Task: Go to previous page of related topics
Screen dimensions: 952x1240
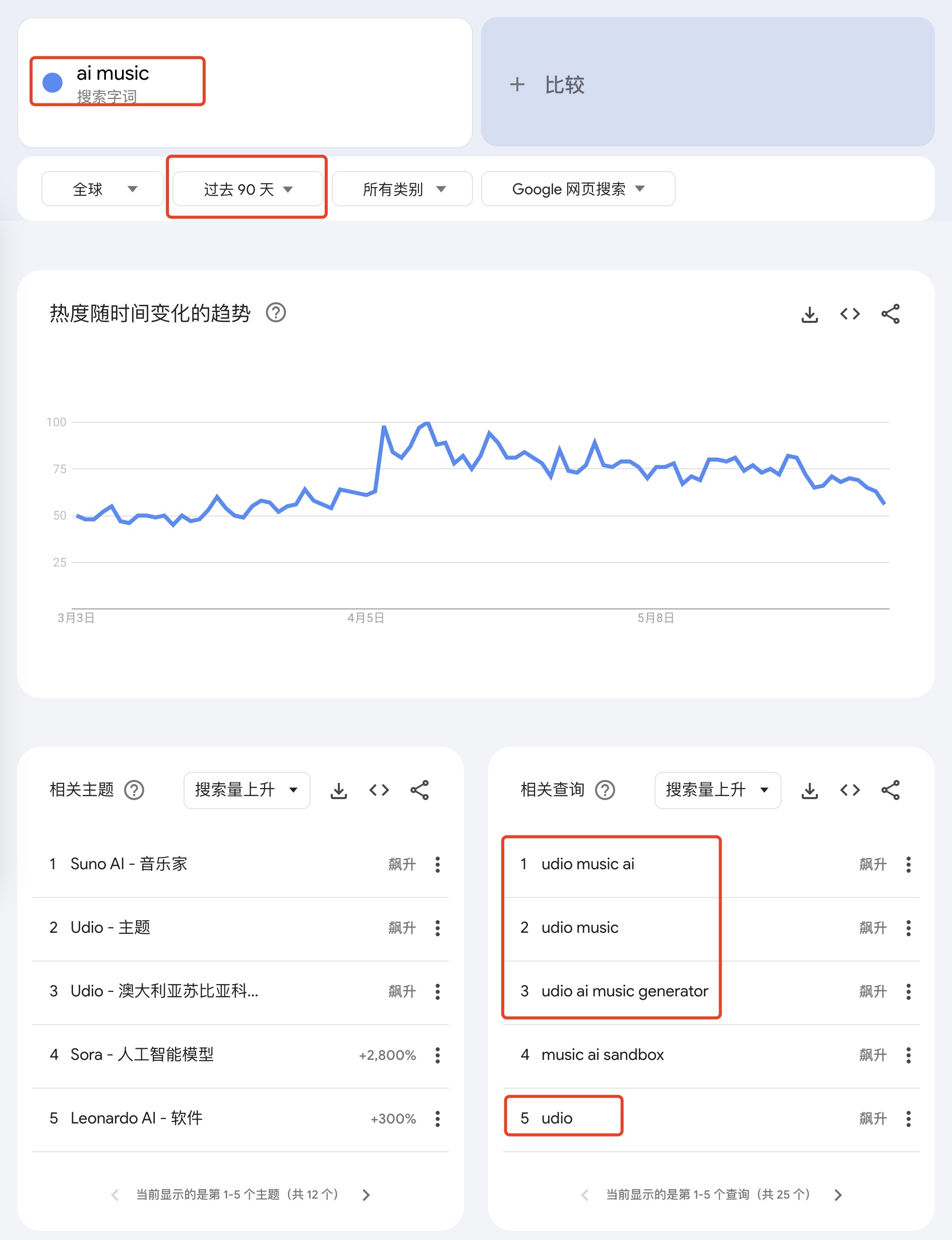Action: coord(115,1195)
